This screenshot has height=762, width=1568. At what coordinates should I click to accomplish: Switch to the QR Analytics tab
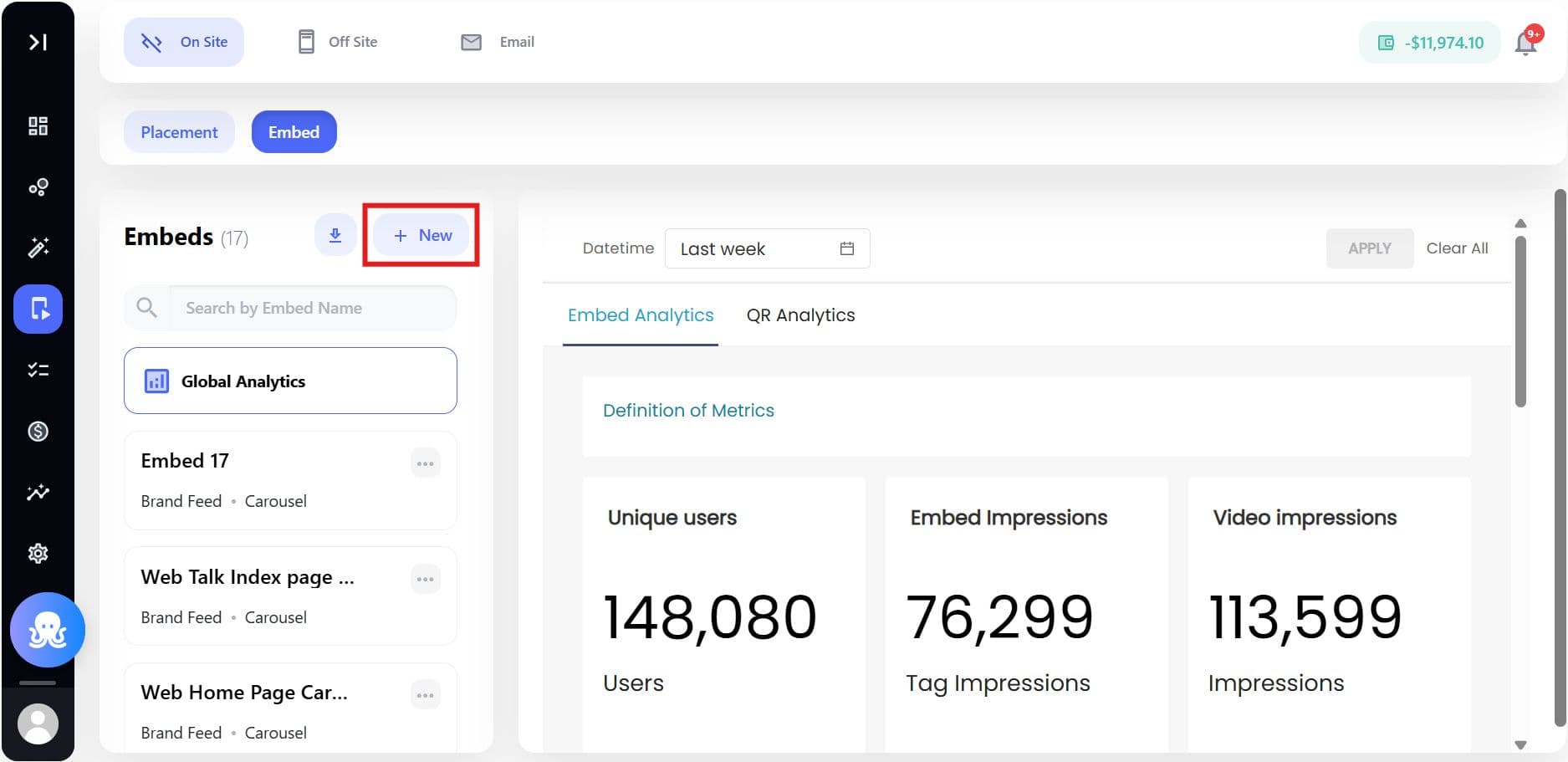point(800,315)
